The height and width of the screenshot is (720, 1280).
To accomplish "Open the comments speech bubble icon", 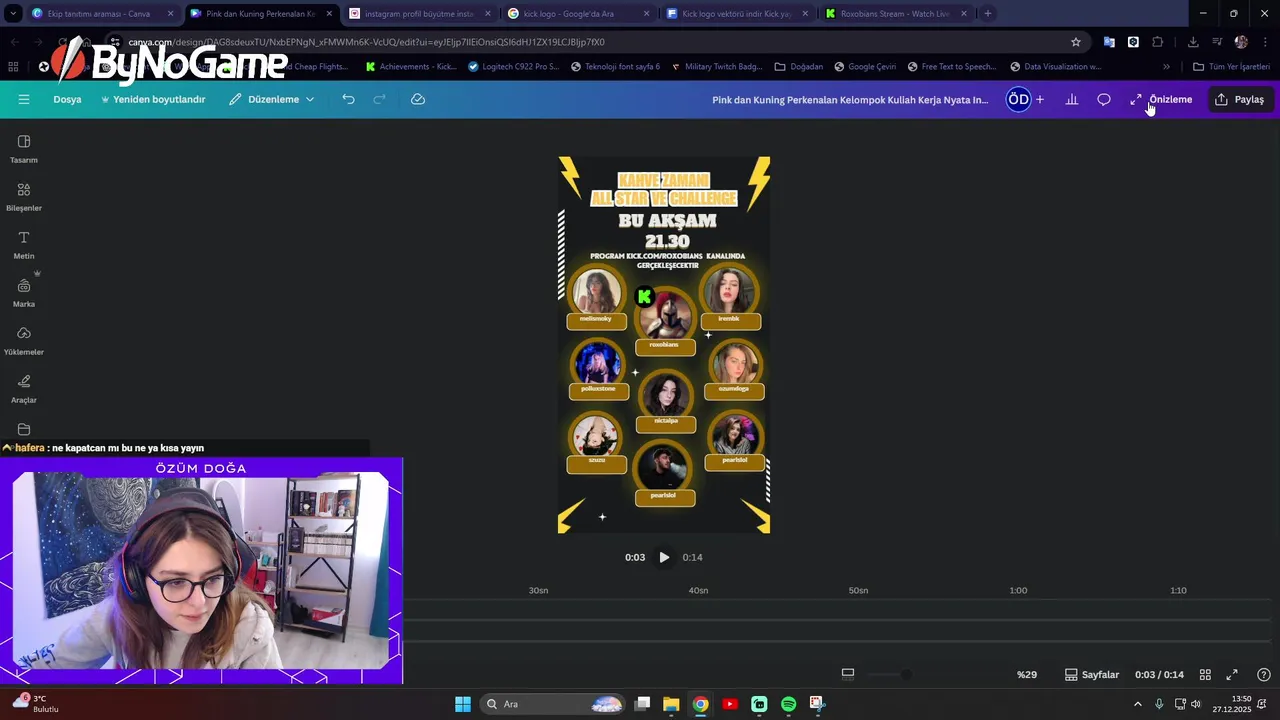I will click(x=1104, y=99).
